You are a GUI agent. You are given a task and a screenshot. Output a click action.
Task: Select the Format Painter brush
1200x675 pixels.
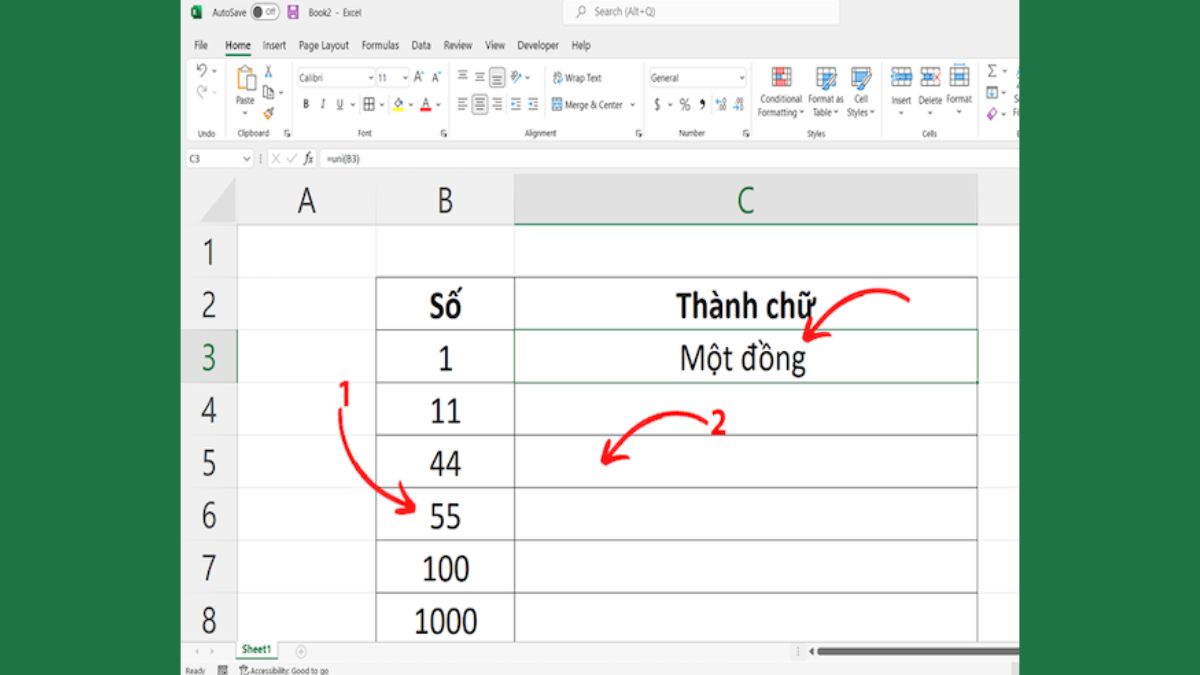click(268, 113)
